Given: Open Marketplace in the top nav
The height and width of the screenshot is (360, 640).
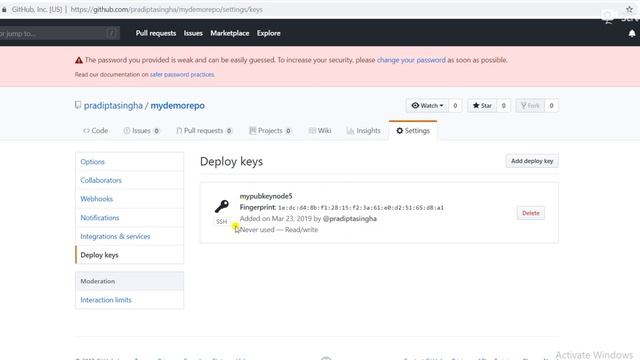Looking at the screenshot, I should pyautogui.click(x=230, y=33).
